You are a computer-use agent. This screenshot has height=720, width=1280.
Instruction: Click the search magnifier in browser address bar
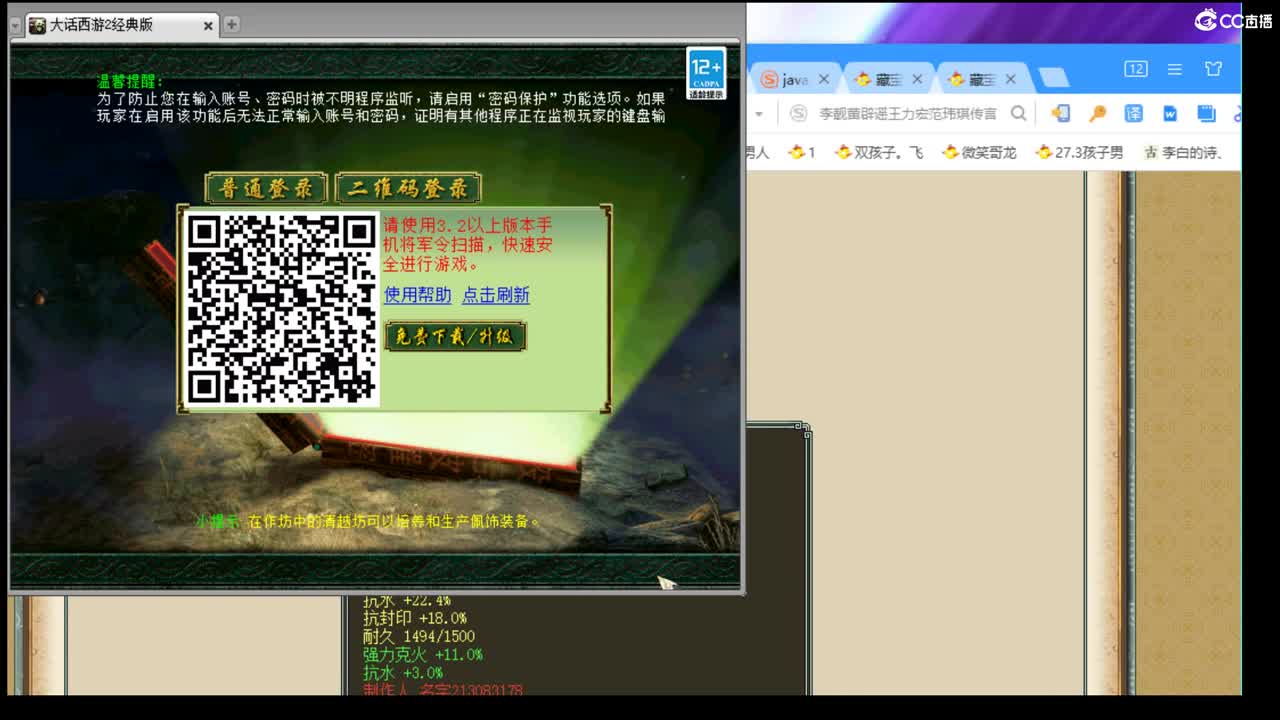tap(1018, 113)
